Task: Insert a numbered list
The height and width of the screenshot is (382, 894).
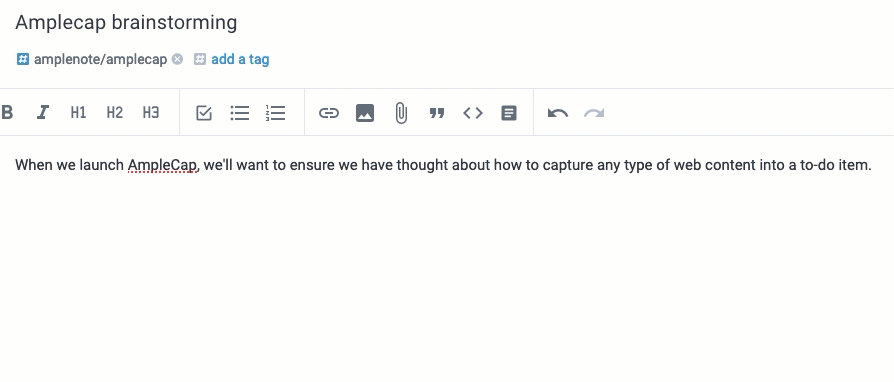Action: (276, 113)
